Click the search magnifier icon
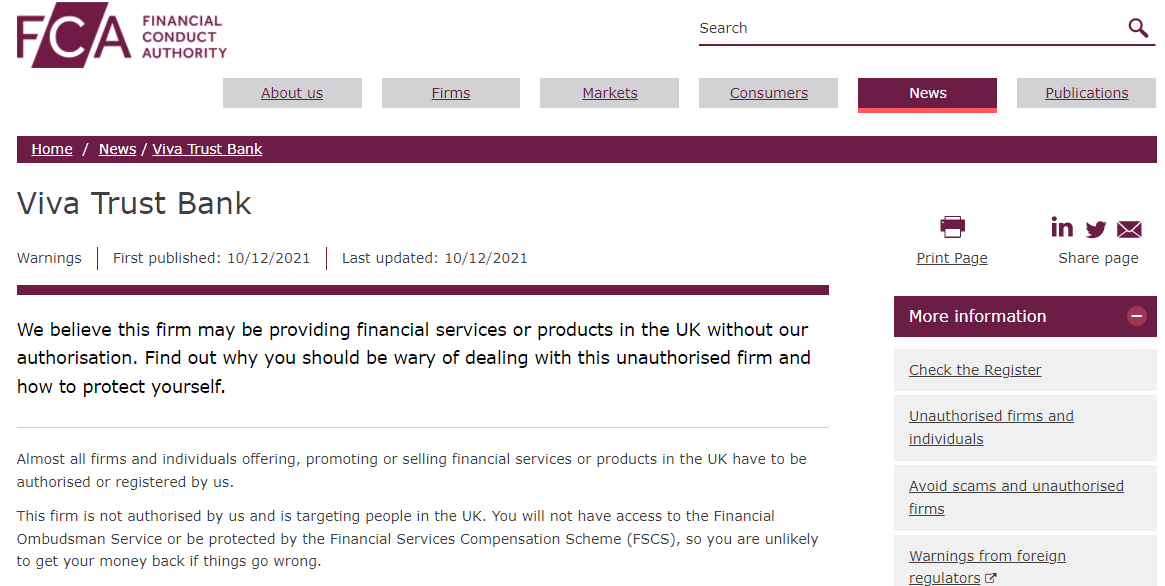Viewport: 1165px width, 586px height. (1138, 28)
